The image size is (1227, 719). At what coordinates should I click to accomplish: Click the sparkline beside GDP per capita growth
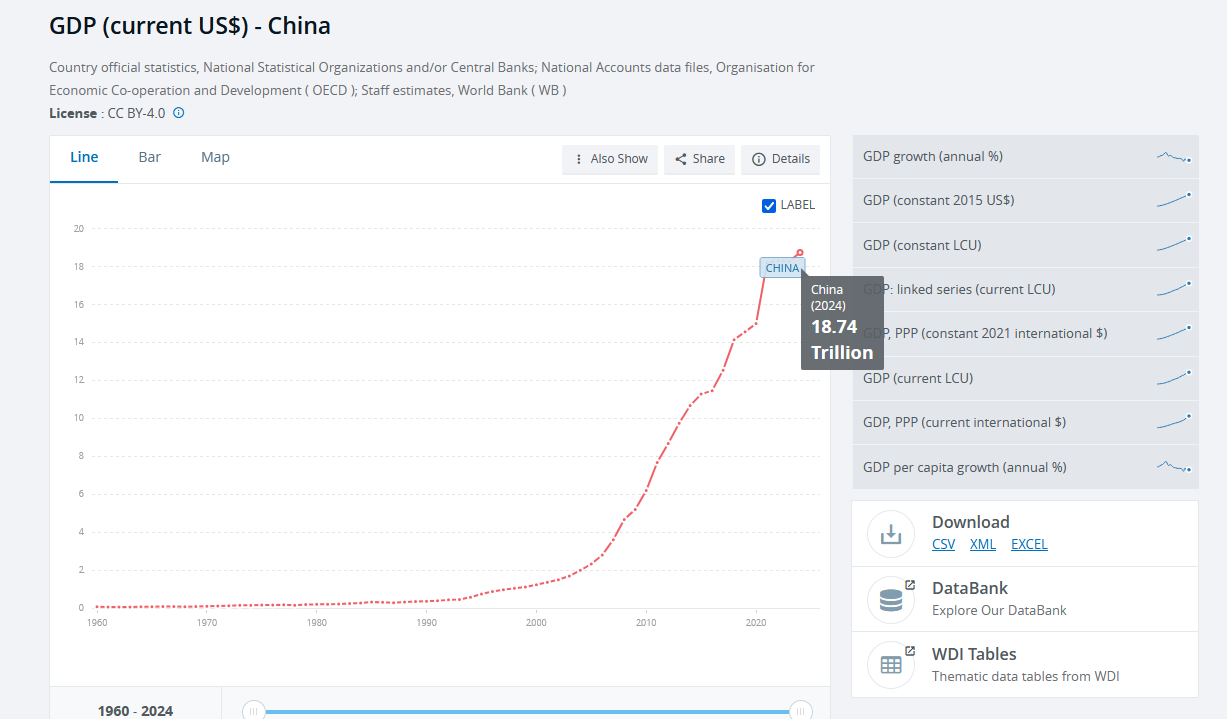(x=1174, y=466)
